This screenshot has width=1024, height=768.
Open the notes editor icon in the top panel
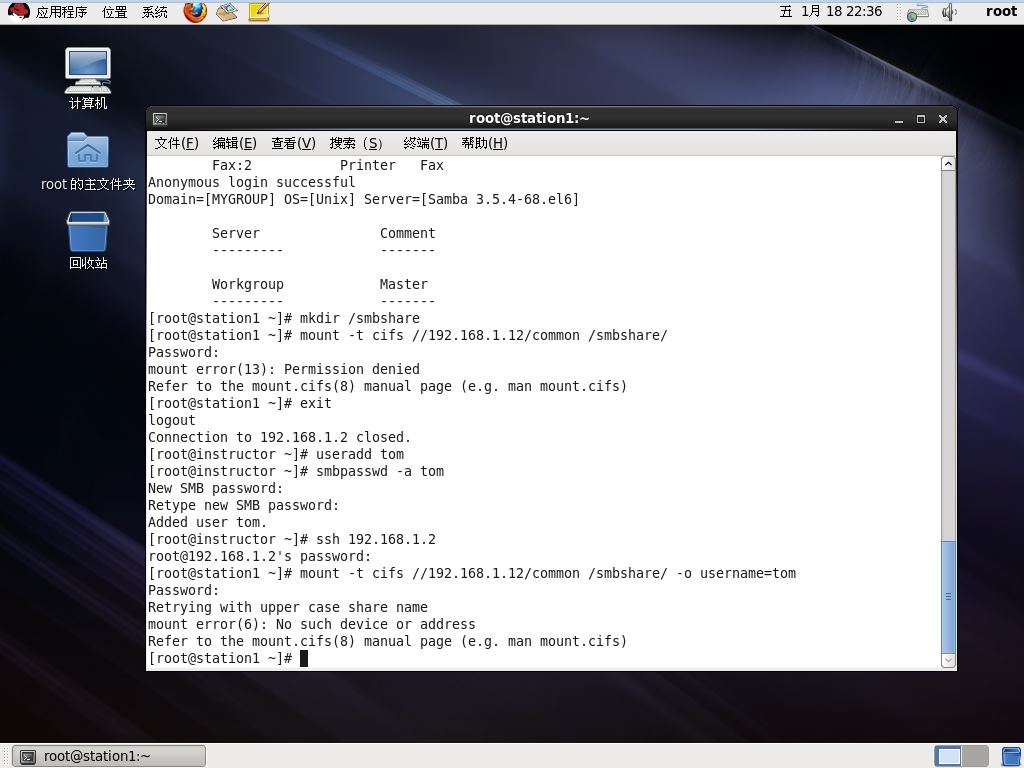259,12
